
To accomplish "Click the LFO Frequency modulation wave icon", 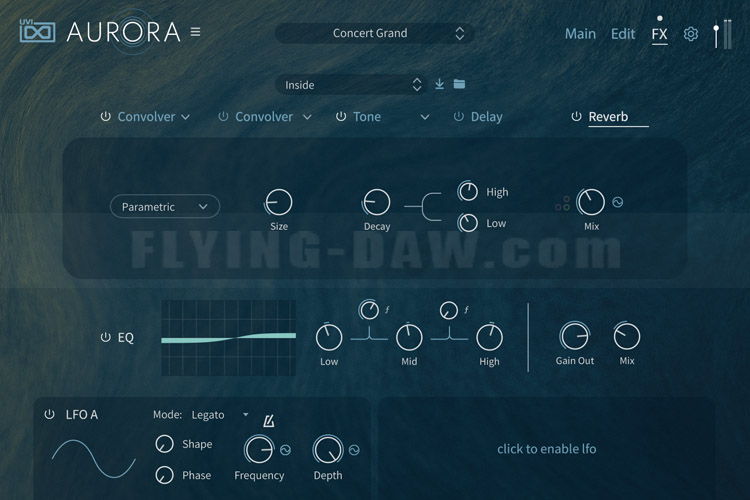I will [286, 450].
